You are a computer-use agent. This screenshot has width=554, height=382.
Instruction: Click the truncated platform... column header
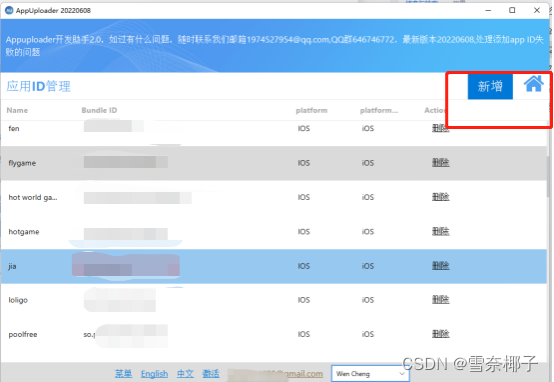coord(379,110)
